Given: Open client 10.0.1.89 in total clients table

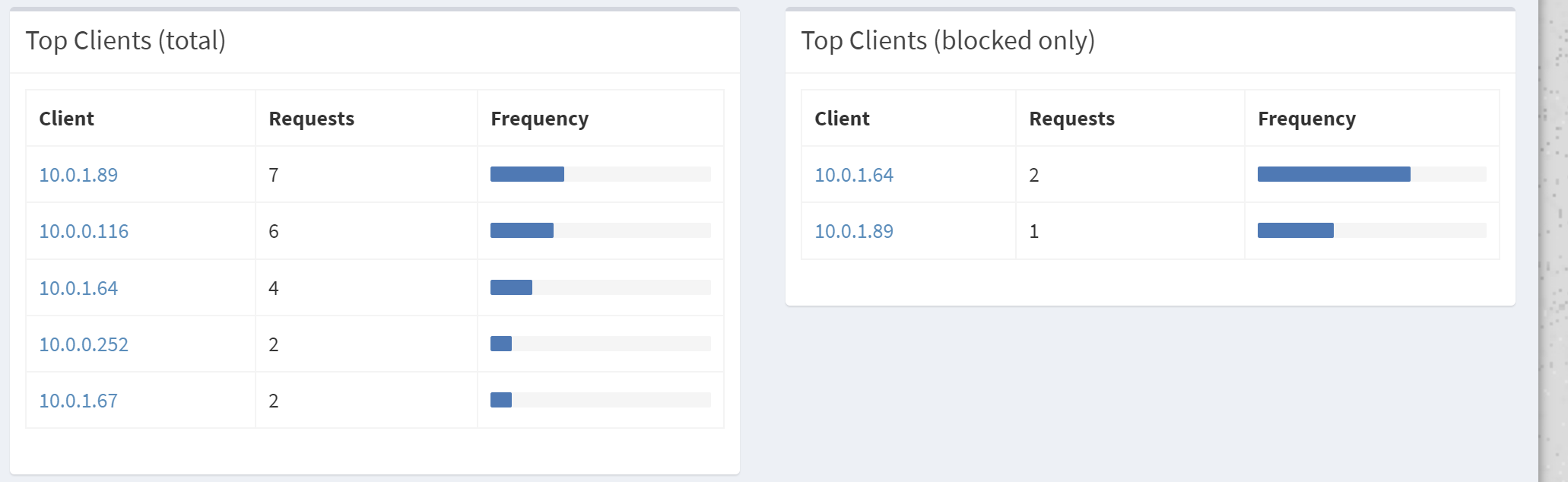Looking at the screenshot, I should [x=78, y=175].
